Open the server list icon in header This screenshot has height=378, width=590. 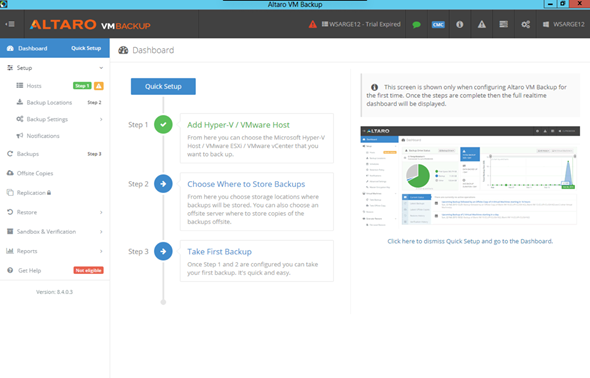click(503, 24)
